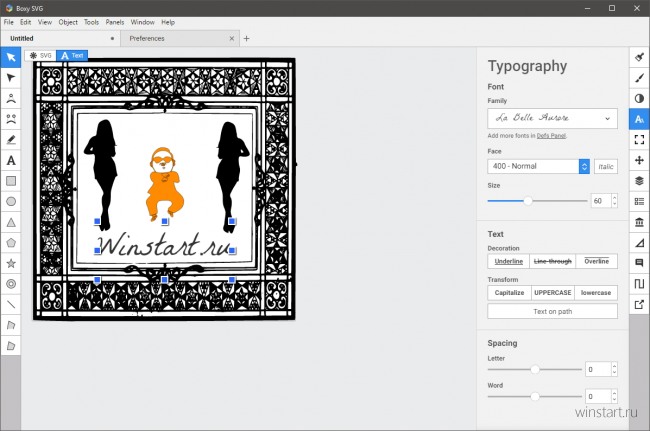Pick the two-faces group tool
Screen dimensions: 650x431
[11, 119]
